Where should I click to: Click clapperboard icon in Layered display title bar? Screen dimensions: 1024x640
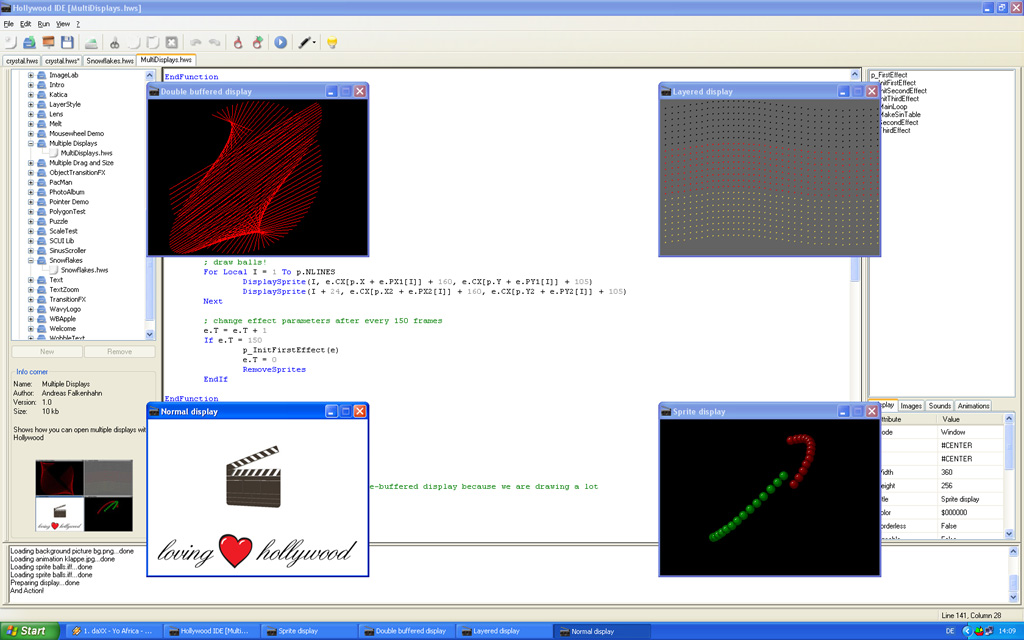tap(667, 91)
